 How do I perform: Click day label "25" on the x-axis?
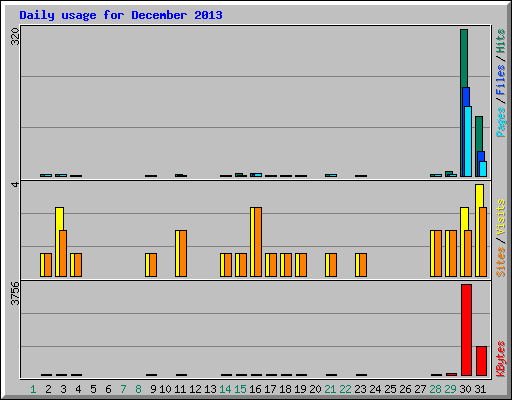pyautogui.click(x=390, y=389)
